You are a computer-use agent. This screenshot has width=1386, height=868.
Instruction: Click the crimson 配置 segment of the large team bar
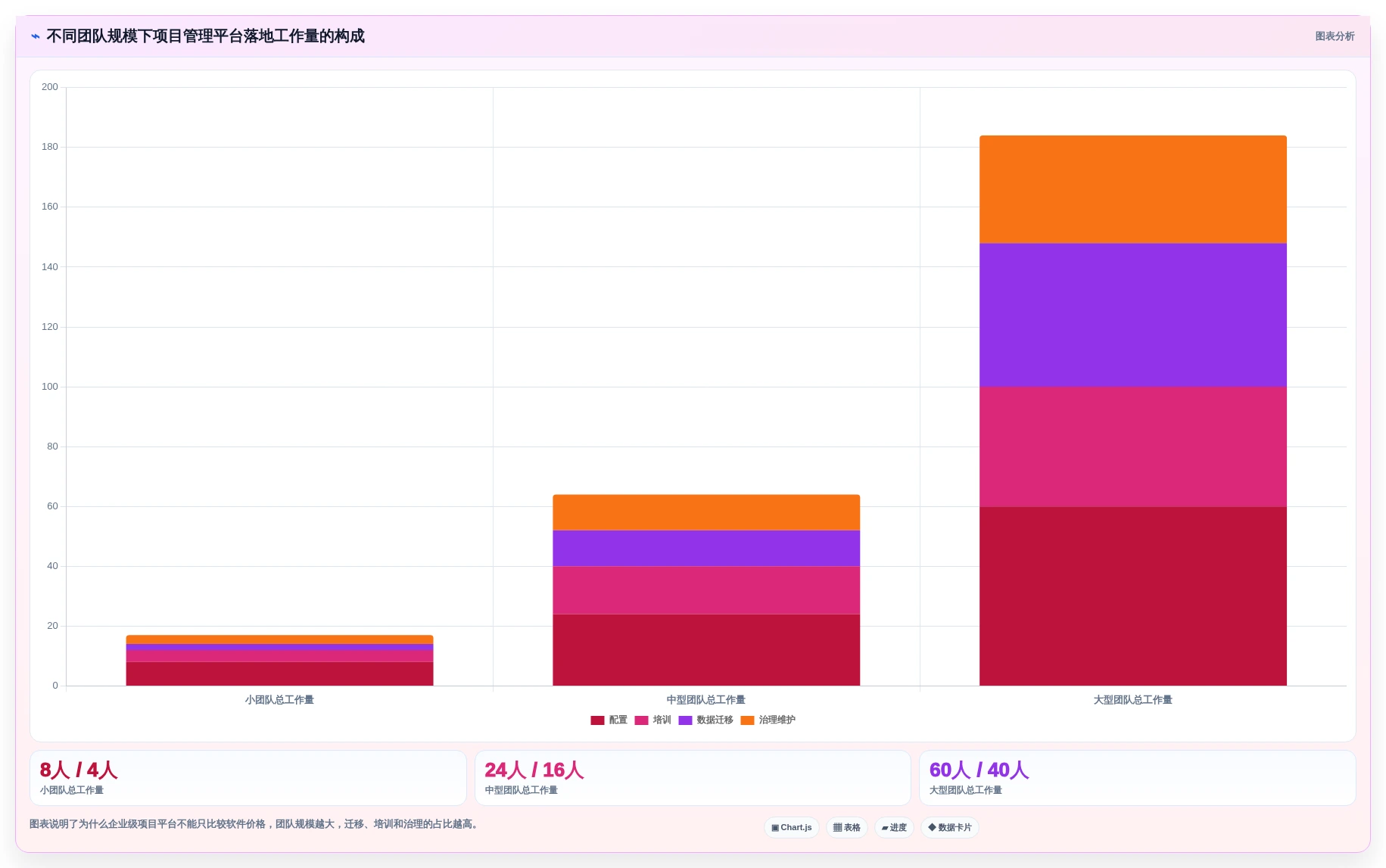coord(1133,596)
